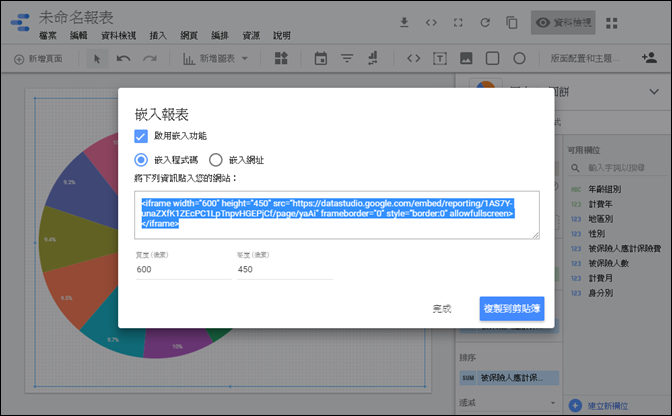Open the 新增圖表 dropdown
672x416 pixels.
coord(216,59)
